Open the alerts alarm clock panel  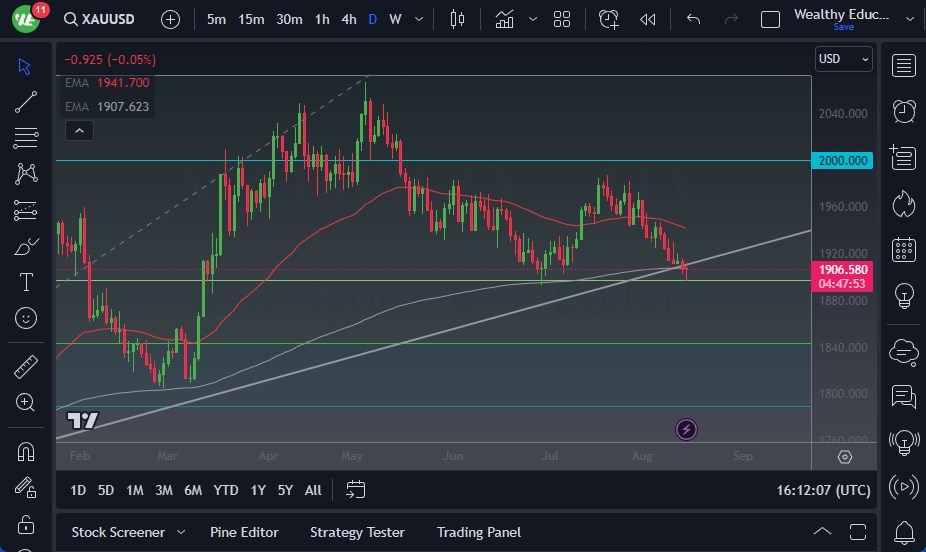(x=904, y=111)
